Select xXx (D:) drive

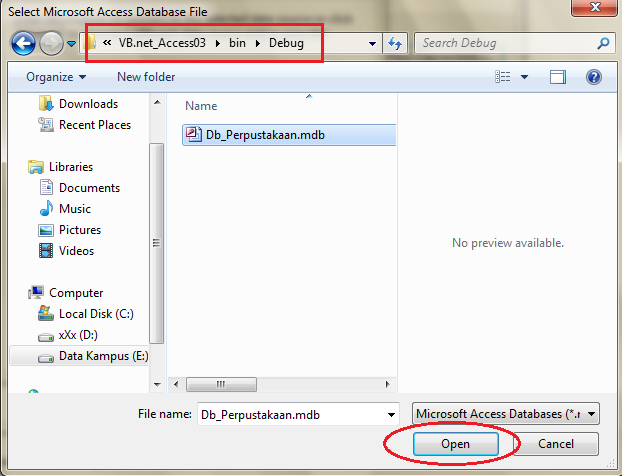pyautogui.click(x=78, y=335)
